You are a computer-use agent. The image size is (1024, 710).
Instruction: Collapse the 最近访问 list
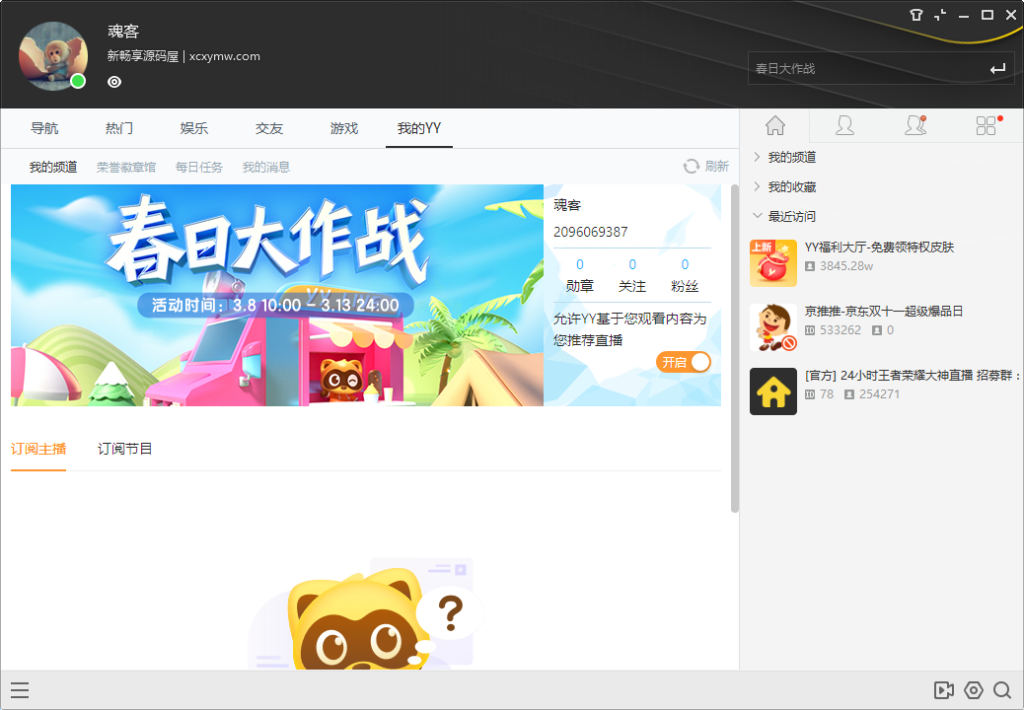790,215
